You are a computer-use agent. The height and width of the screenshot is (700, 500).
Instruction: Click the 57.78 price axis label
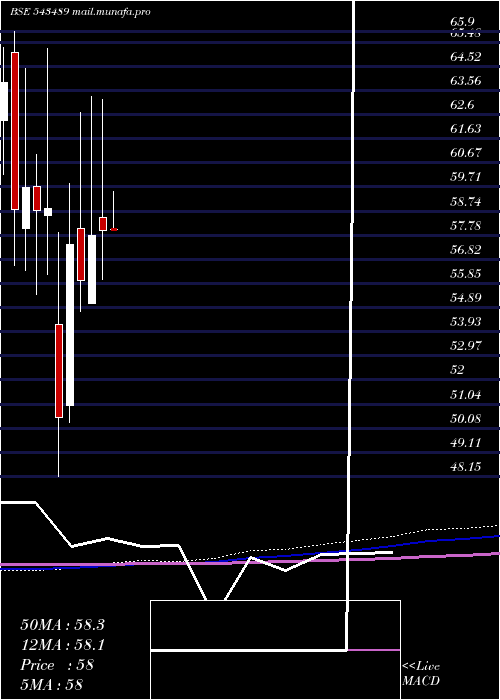(x=466, y=226)
